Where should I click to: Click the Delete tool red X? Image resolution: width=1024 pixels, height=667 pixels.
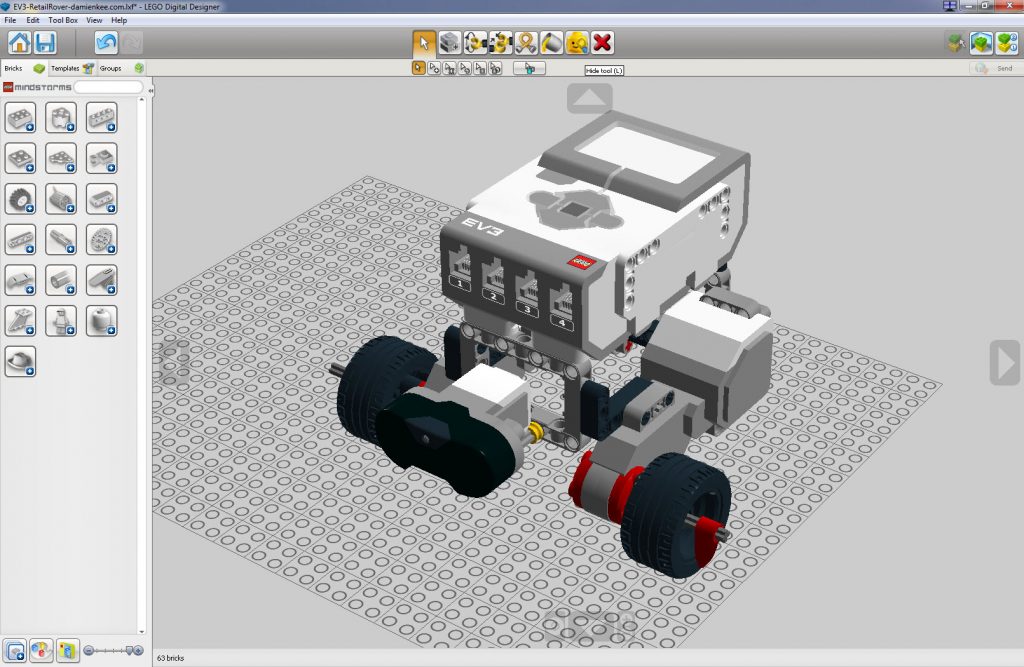[x=602, y=43]
